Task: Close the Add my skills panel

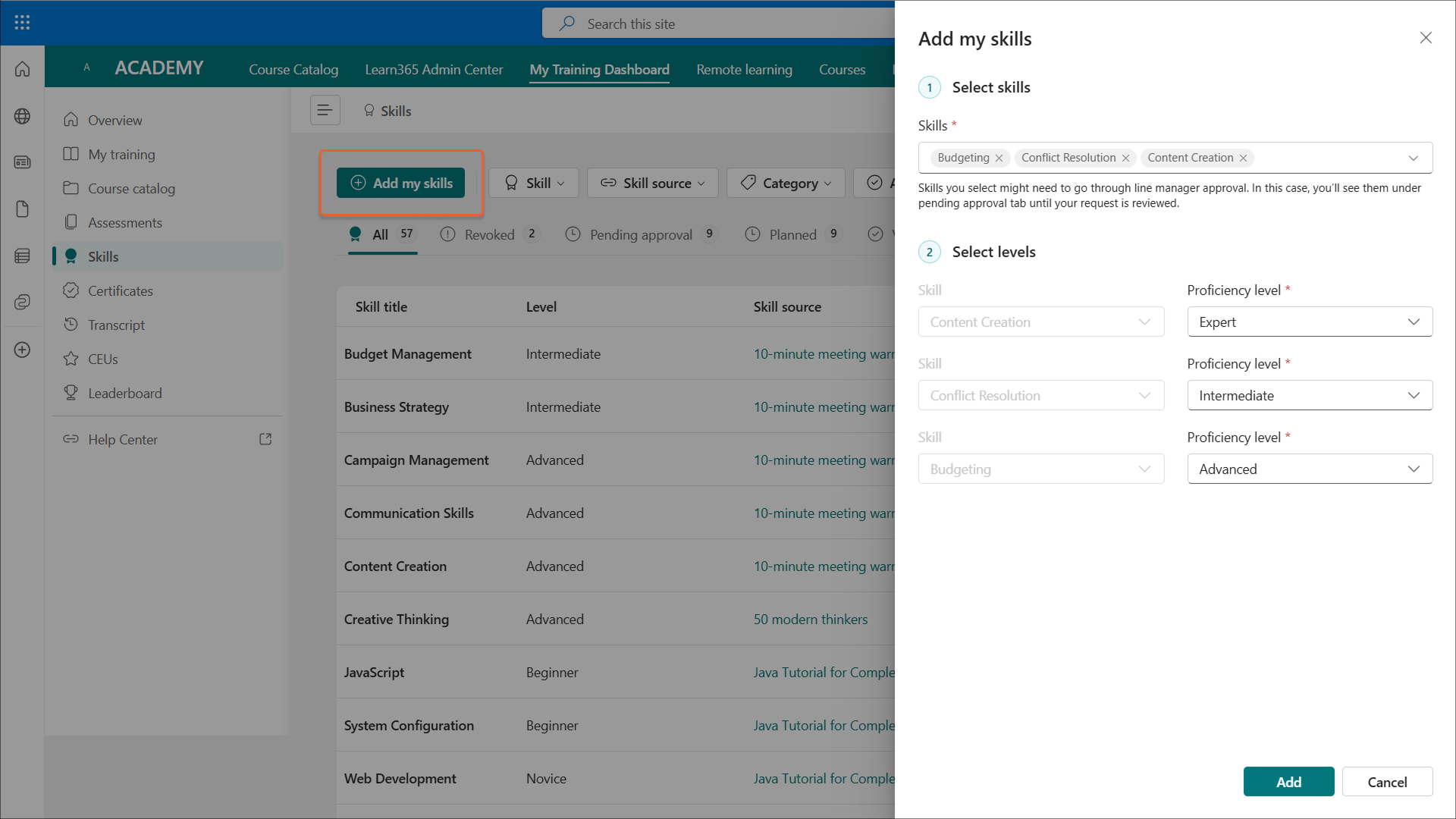Action: point(1426,38)
